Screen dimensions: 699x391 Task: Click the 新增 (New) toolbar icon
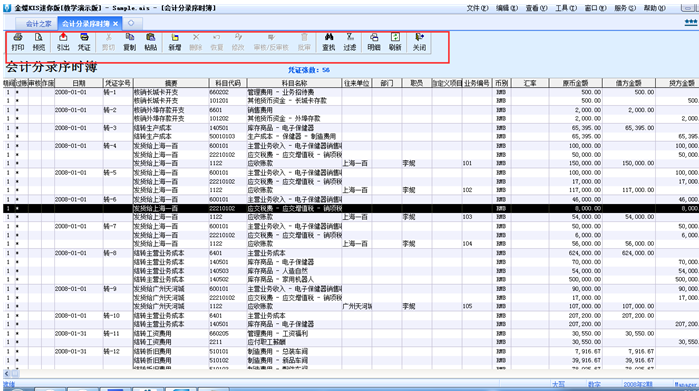(x=175, y=42)
